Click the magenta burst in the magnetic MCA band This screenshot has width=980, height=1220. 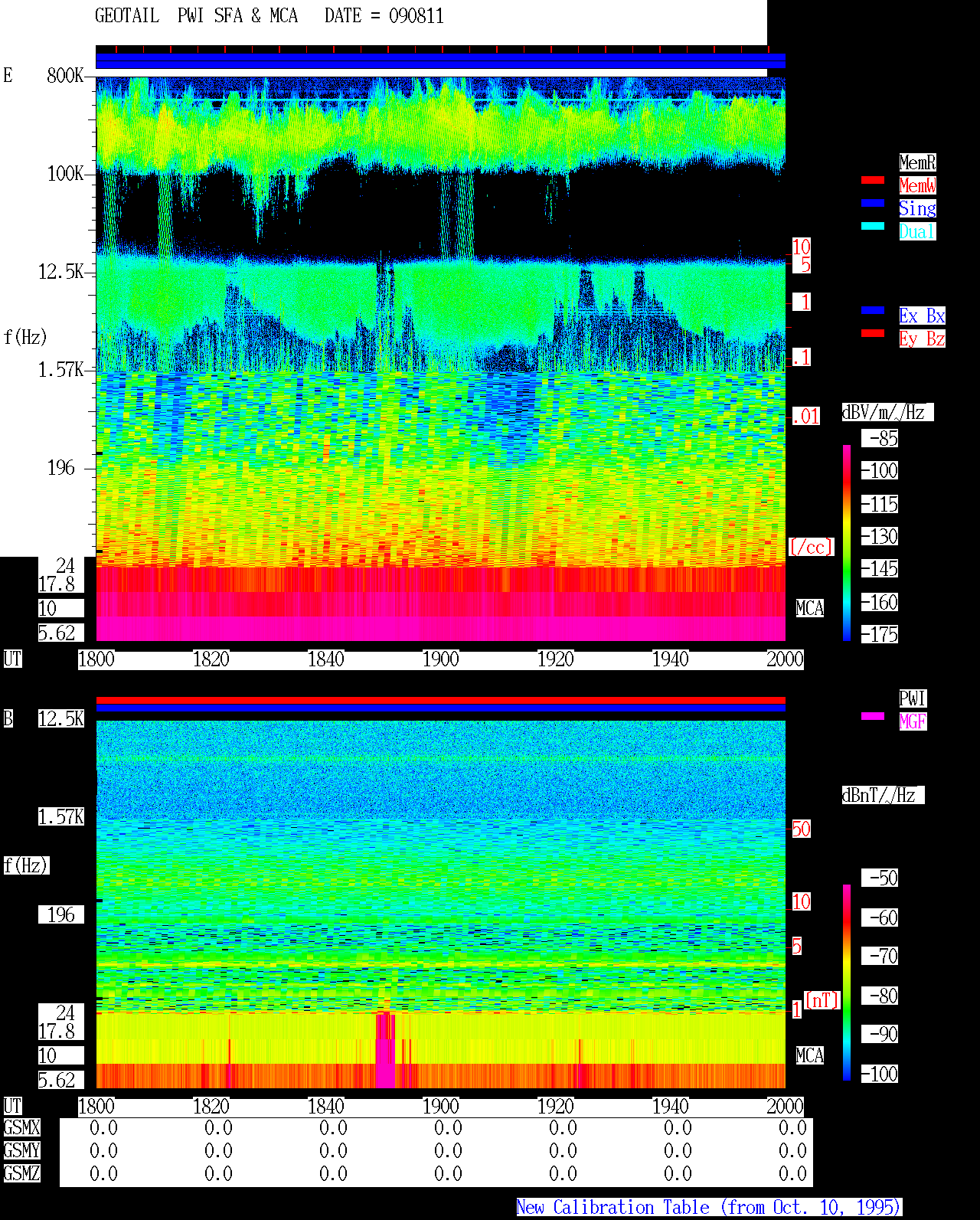point(385,1050)
